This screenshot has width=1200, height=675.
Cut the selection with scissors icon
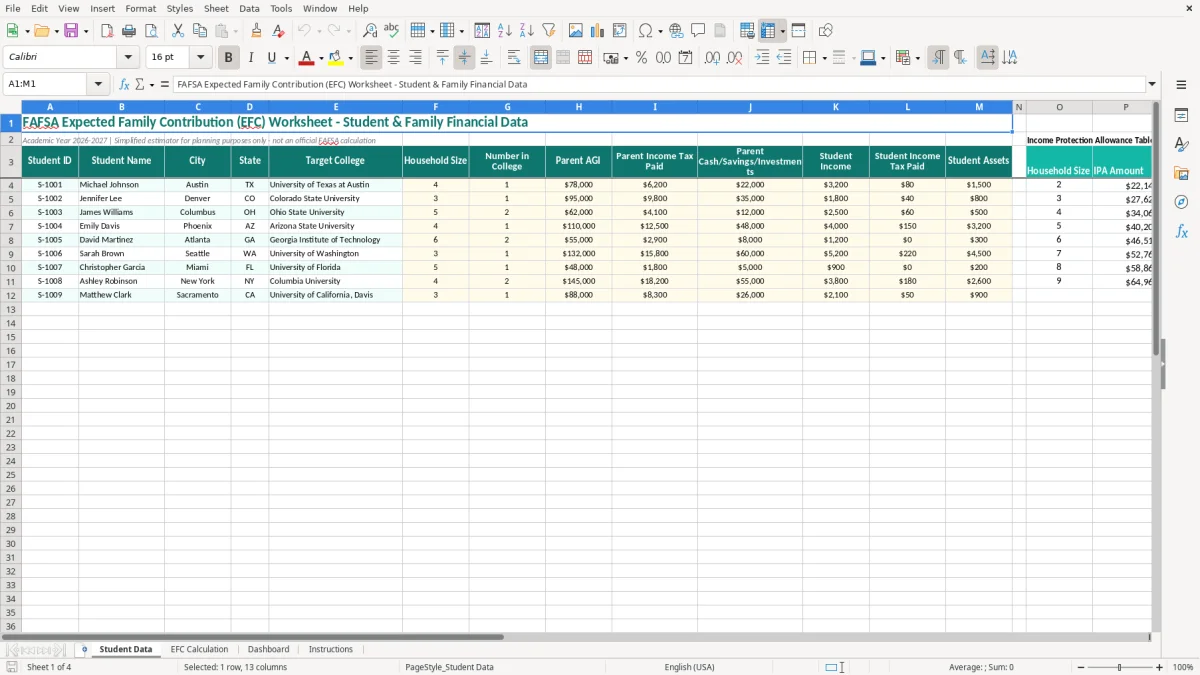178,31
